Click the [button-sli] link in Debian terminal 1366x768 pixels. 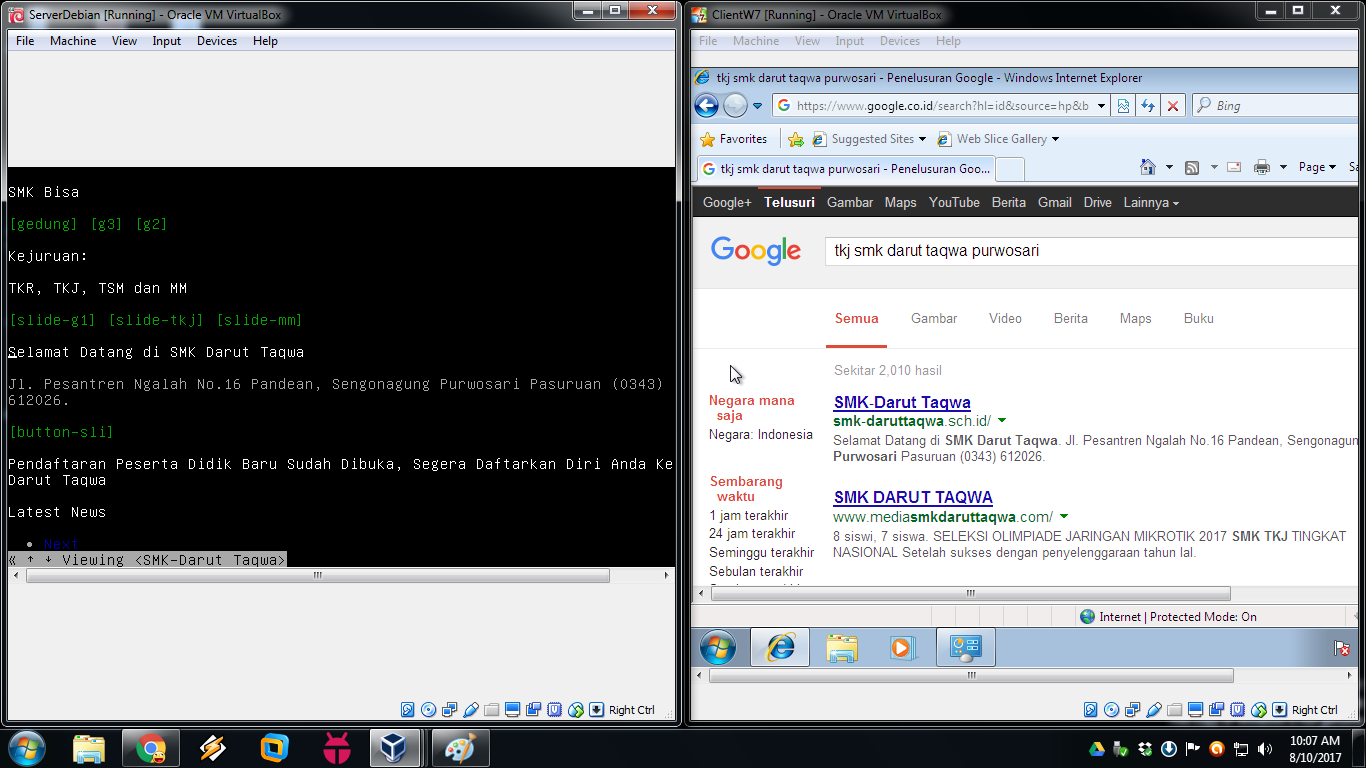coord(61,432)
